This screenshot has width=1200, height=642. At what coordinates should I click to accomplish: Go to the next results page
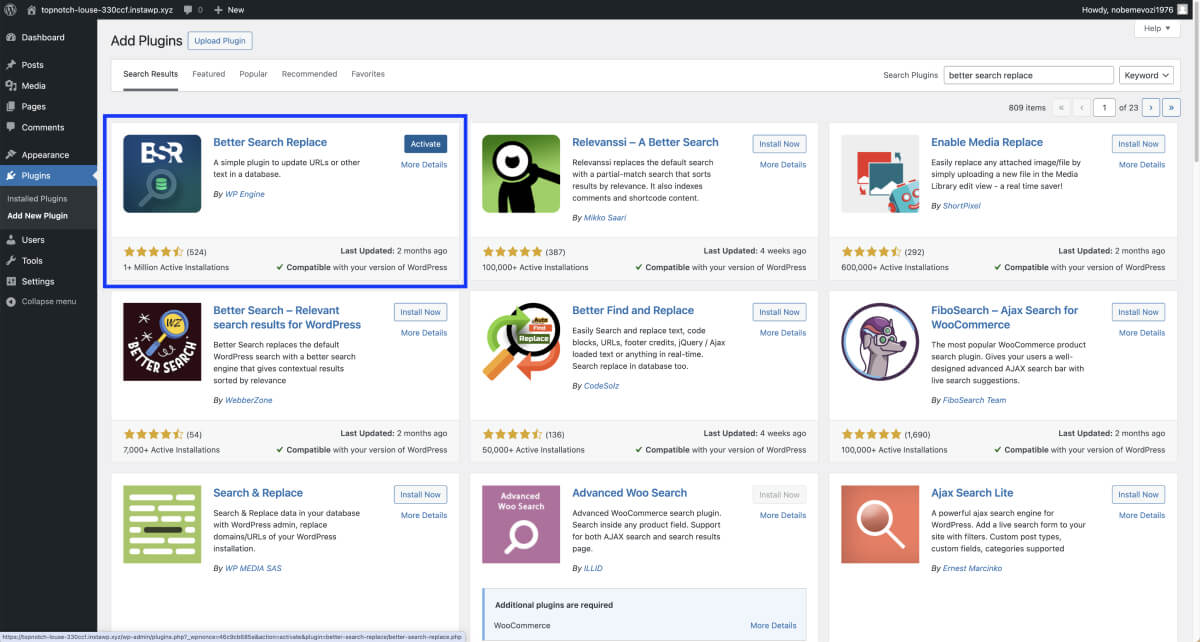tap(1151, 107)
